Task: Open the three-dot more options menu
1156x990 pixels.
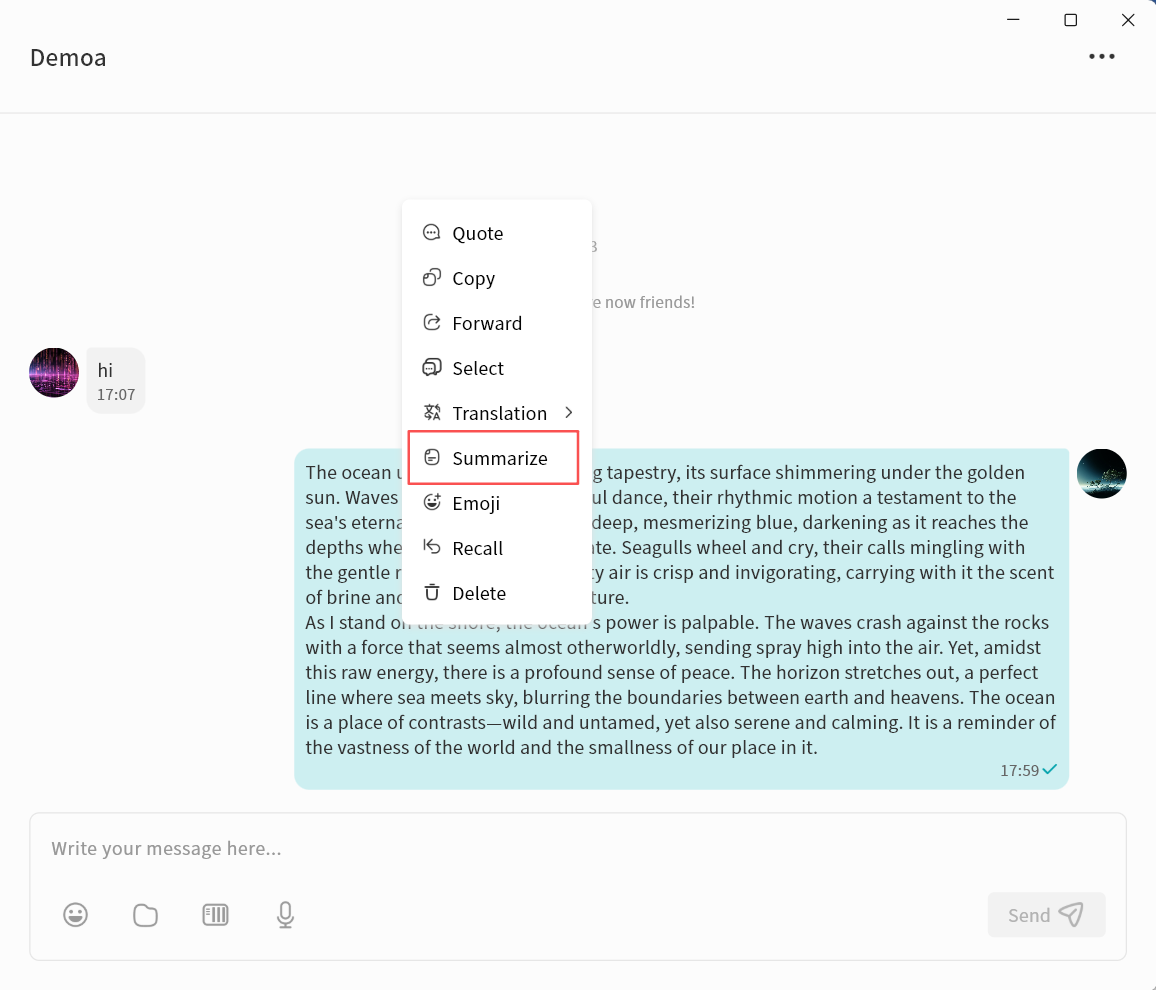Action: click(x=1102, y=57)
